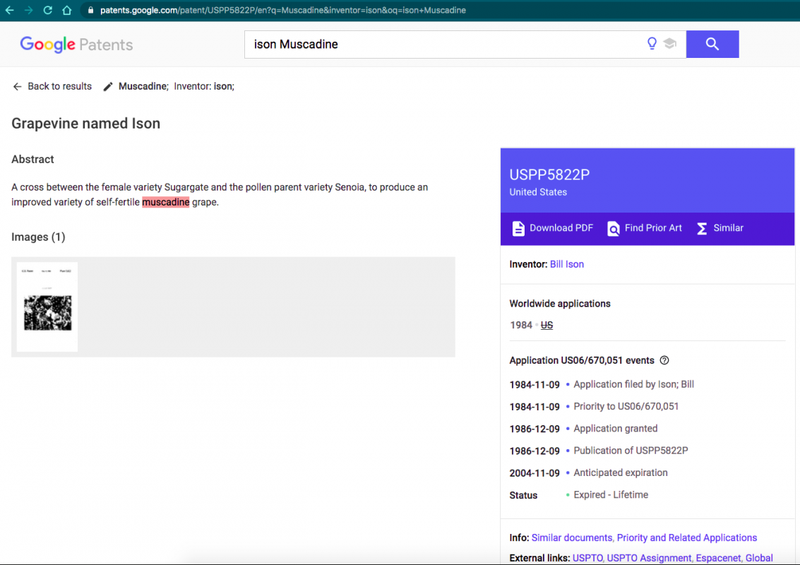Viewport: 800px width, 565px height.
Task: Click the Images (1) heading
Action: (x=38, y=237)
